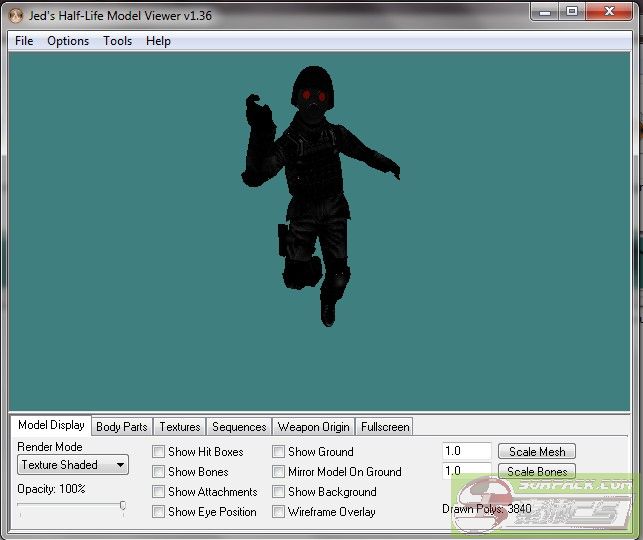The width and height of the screenshot is (643, 540).
Task: Open the File menu
Action: [24, 41]
